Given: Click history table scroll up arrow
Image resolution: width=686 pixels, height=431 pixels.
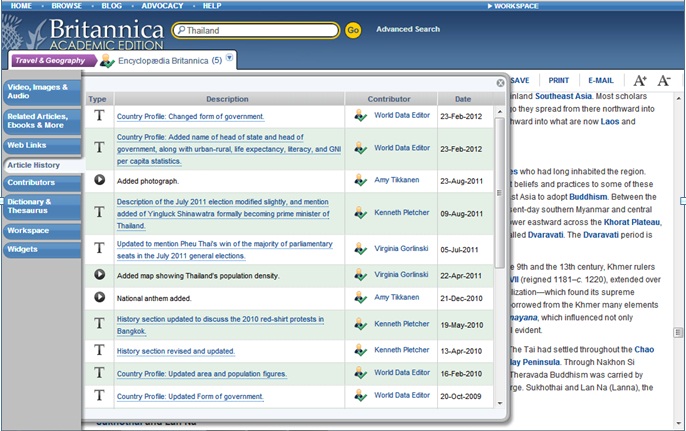Looking at the screenshot, I should tap(500, 112).
